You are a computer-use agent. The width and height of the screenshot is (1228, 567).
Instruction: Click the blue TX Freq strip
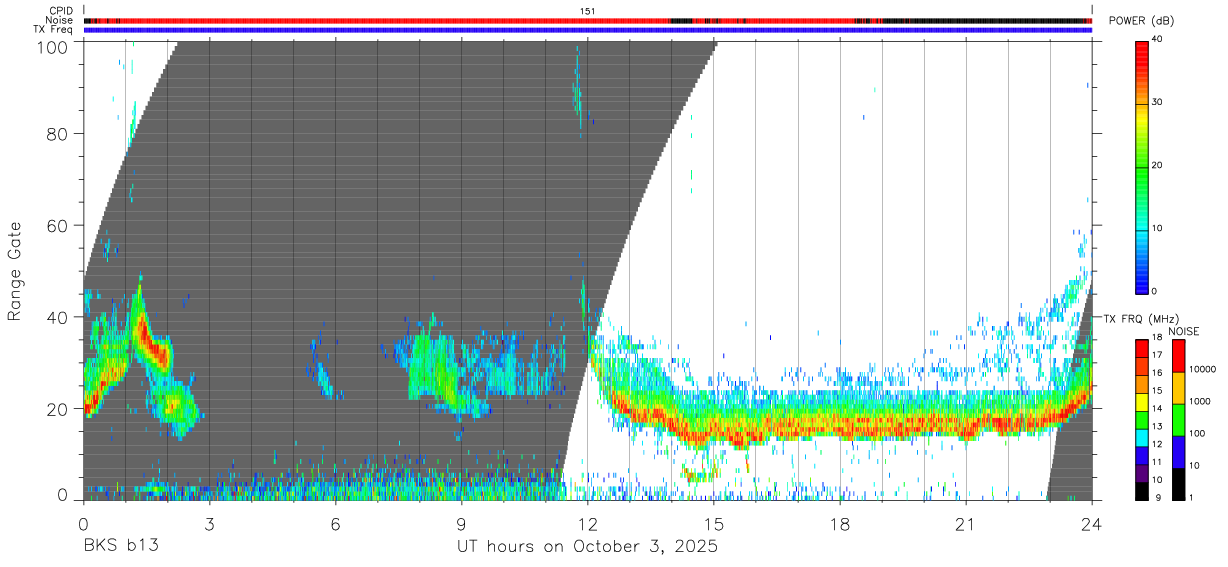(588, 30)
